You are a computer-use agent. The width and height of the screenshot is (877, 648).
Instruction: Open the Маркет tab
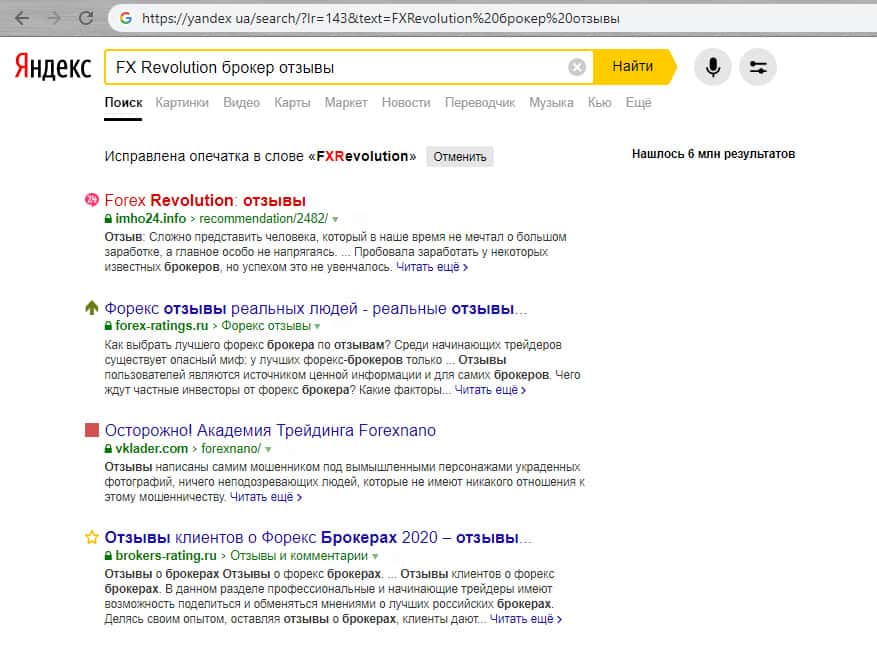pyautogui.click(x=346, y=103)
